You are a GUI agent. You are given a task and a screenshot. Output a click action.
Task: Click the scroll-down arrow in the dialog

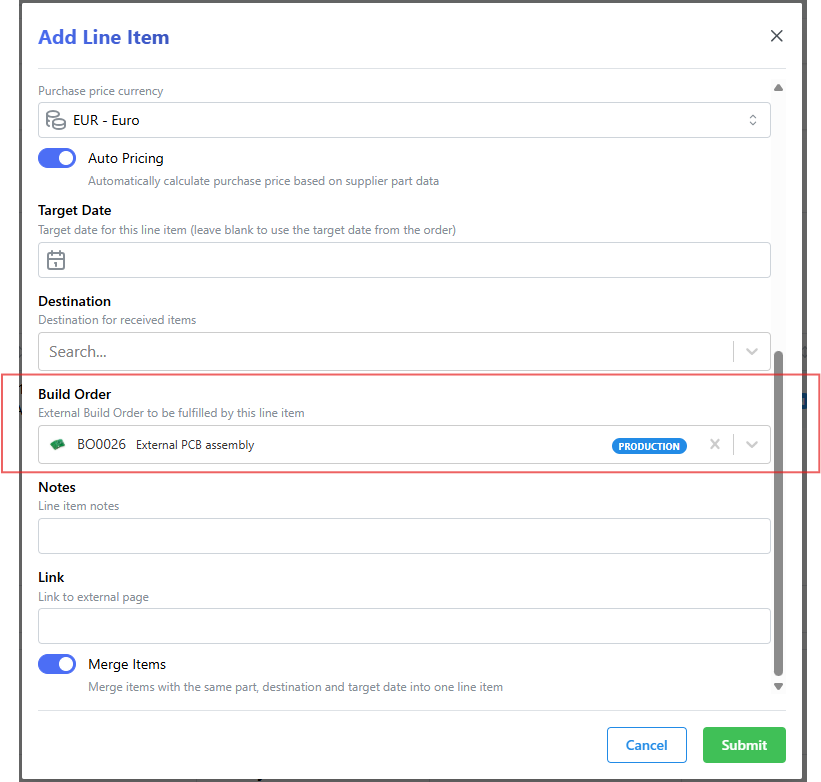click(x=778, y=686)
